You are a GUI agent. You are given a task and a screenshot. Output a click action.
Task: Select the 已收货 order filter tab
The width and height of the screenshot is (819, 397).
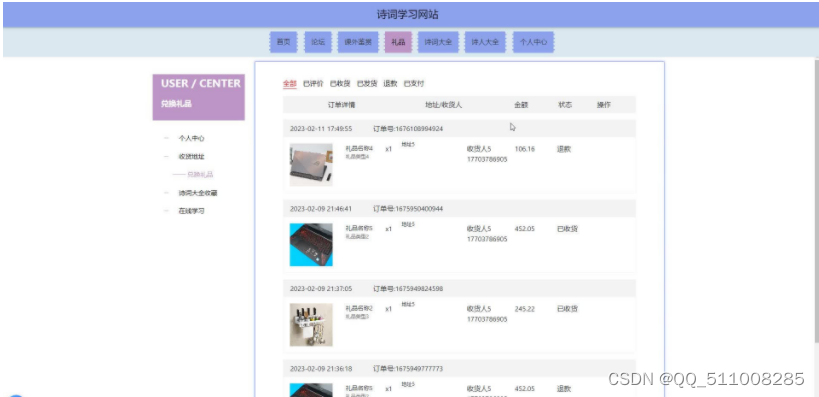(x=340, y=84)
